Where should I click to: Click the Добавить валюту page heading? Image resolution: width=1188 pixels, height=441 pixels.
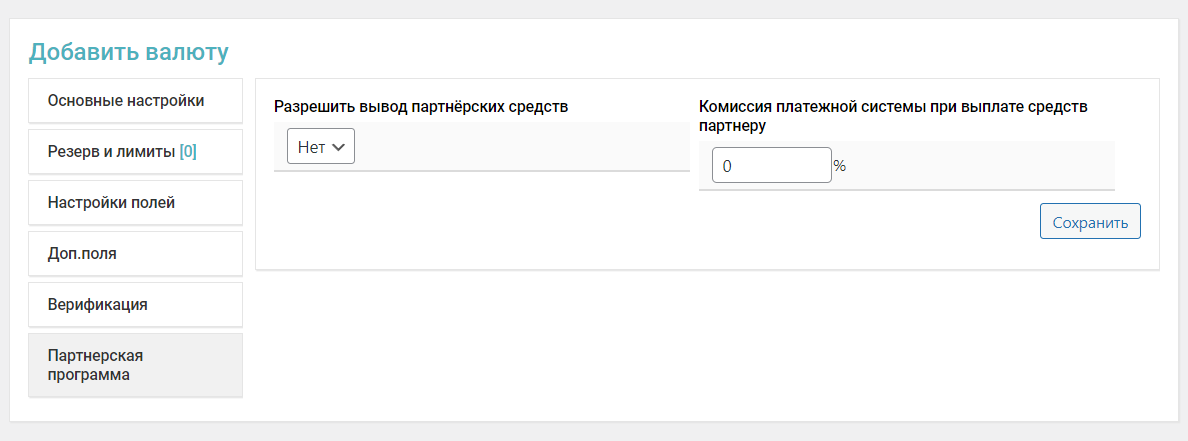(x=129, y=51)
